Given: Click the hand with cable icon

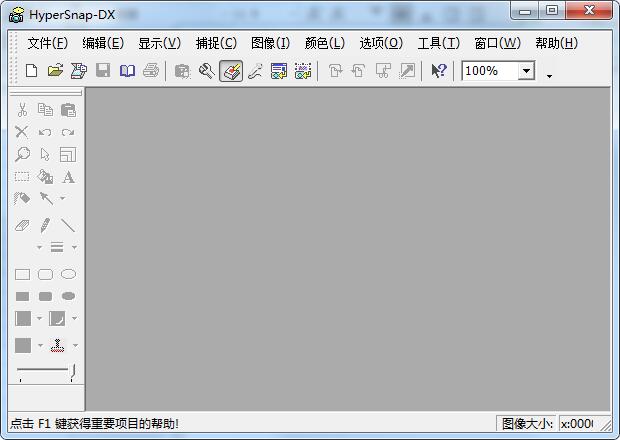Looking at the screenshot, I should (255, 71).
